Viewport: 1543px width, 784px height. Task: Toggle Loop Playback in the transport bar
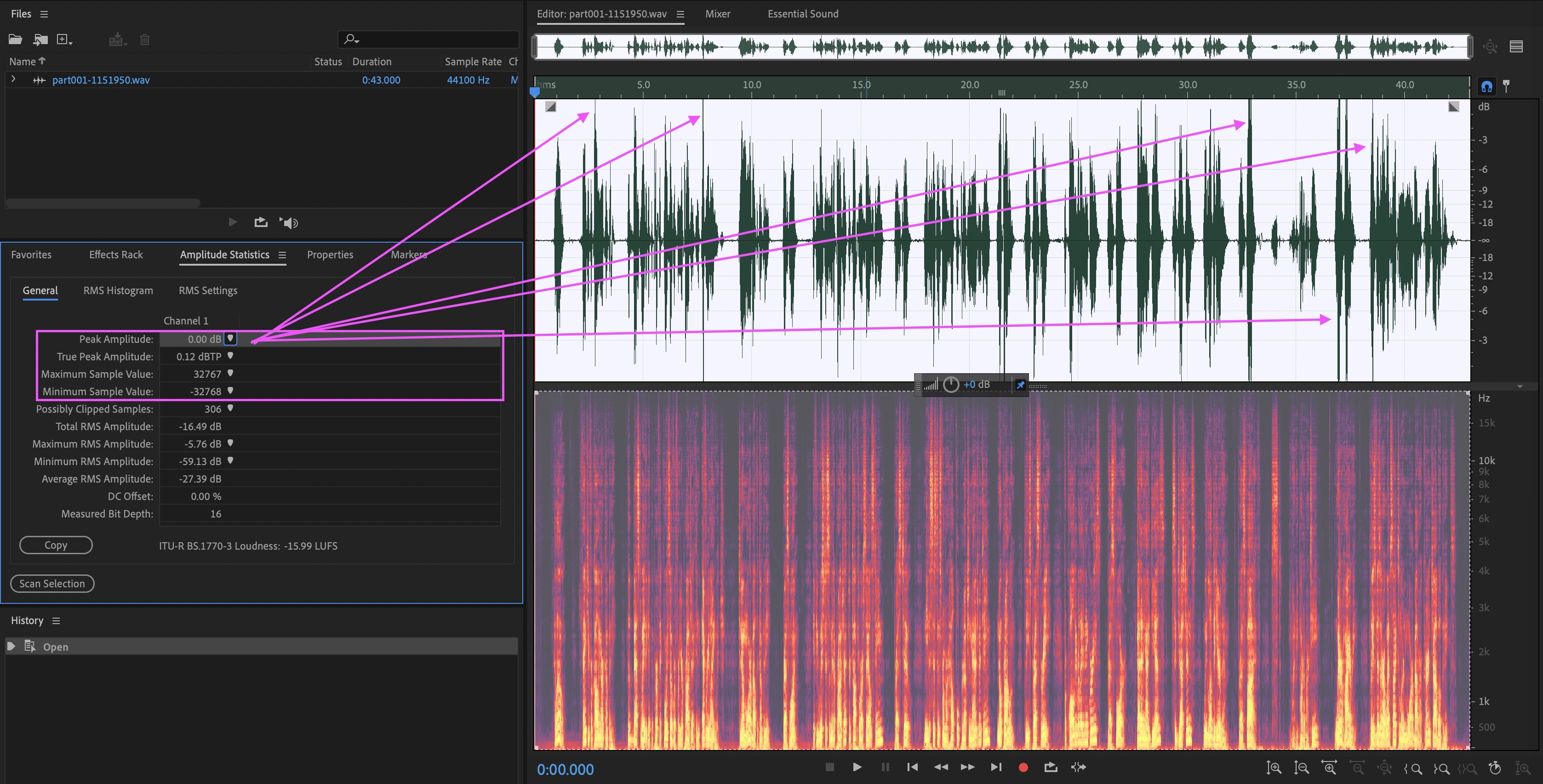click(1051, 767)
